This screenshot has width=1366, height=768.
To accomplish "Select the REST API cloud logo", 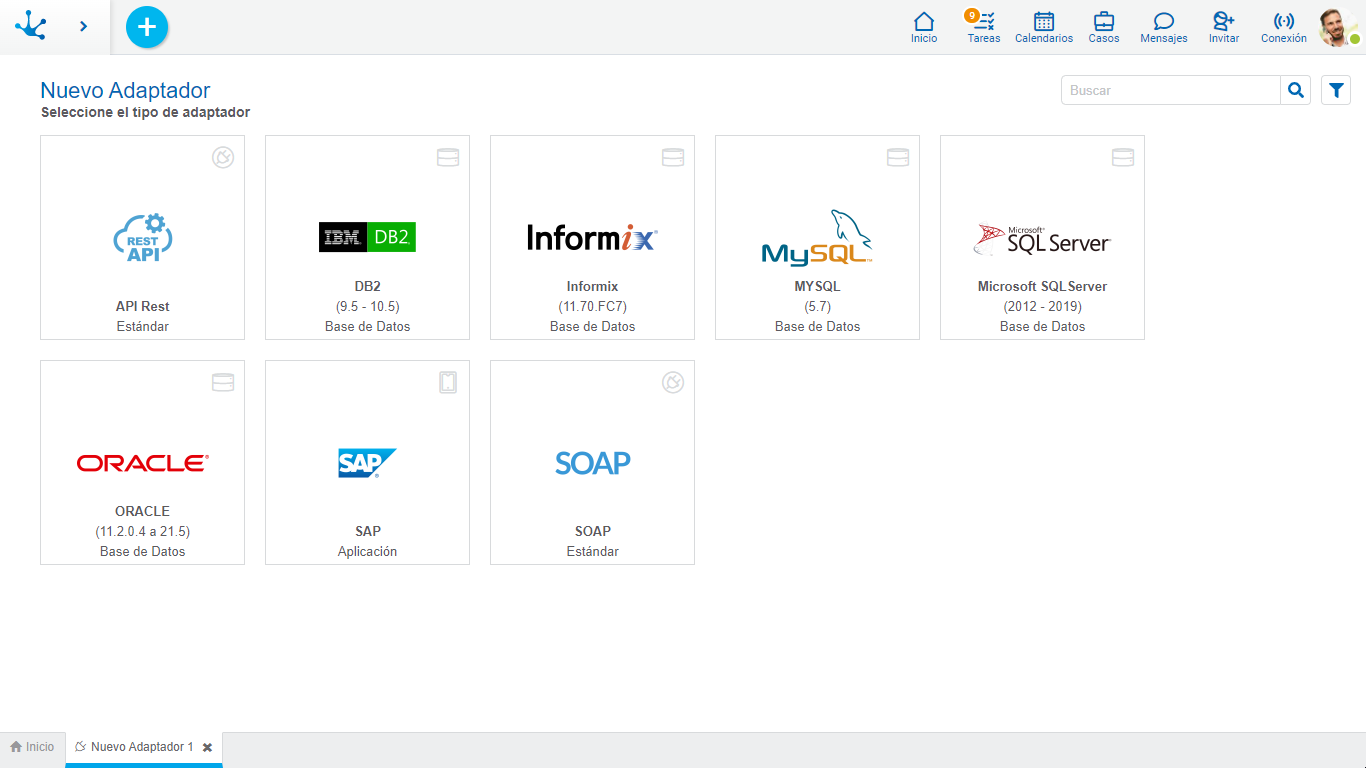I will click(143, 237).
